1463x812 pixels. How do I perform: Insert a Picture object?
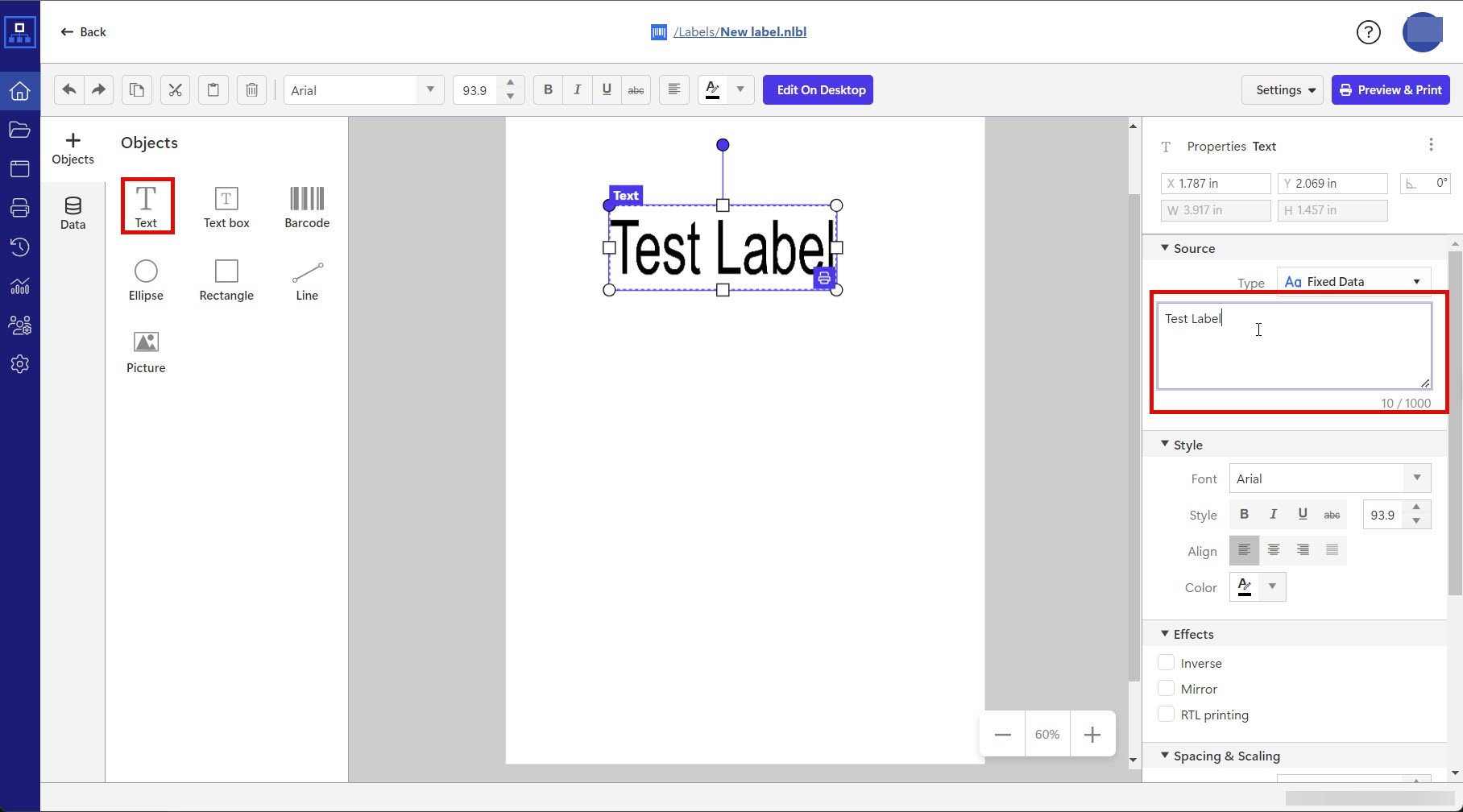(x=146, y=352)
